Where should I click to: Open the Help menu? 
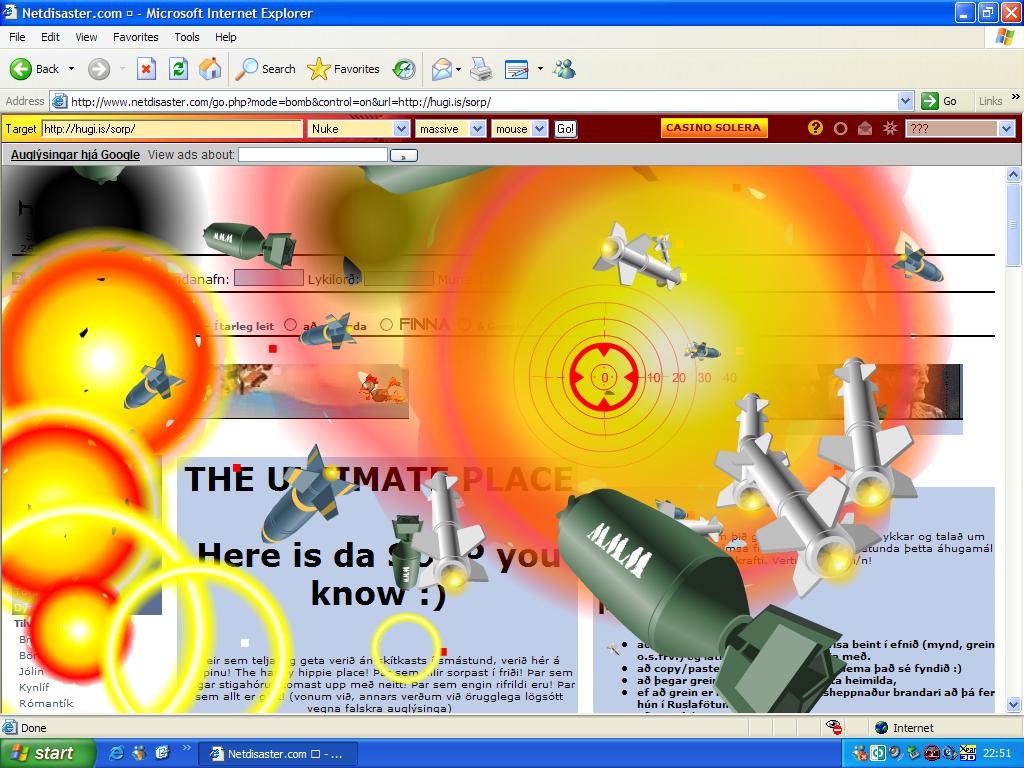click(226, 37)
